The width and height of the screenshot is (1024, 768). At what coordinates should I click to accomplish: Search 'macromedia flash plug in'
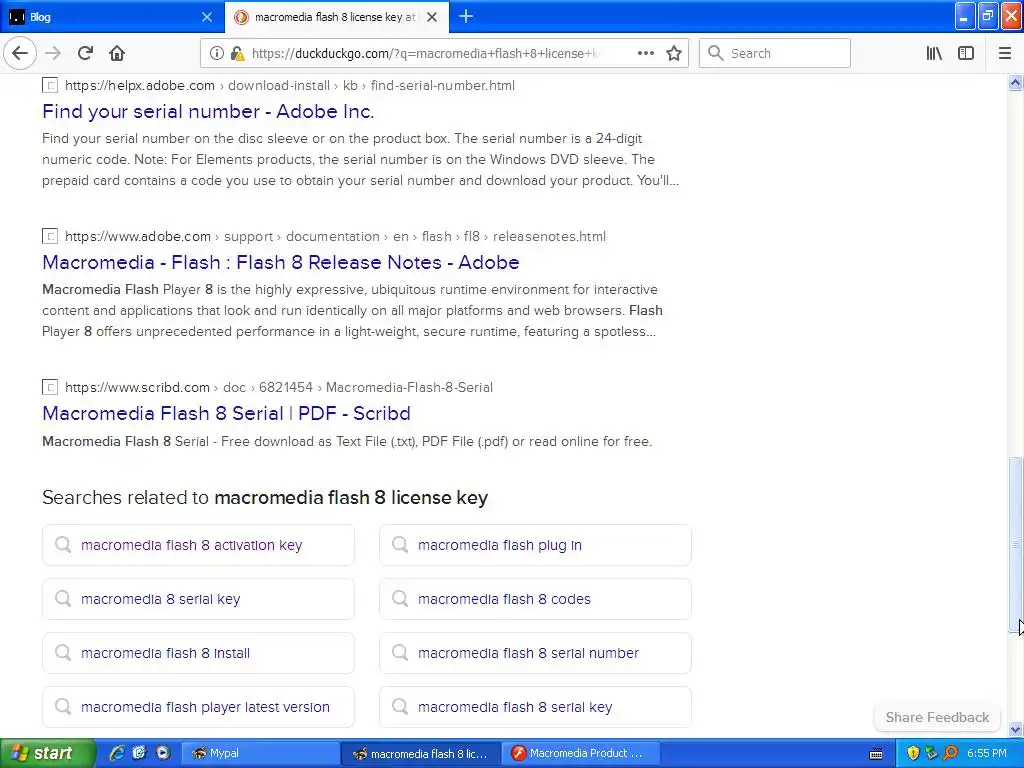point(536,545)
